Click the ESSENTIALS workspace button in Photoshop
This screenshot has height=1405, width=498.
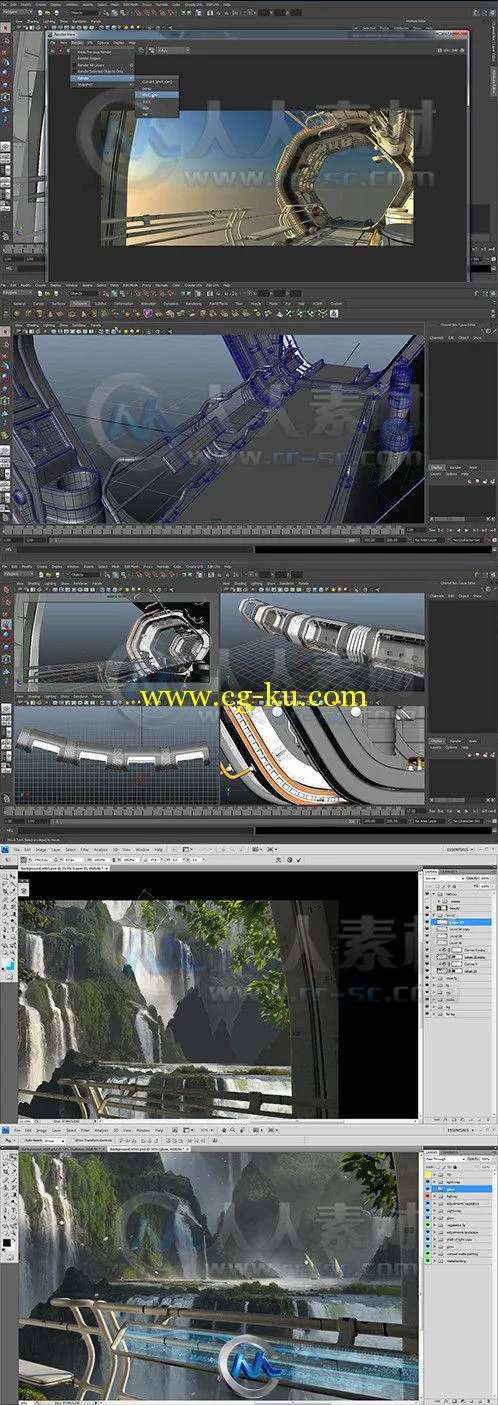point(459,1130)
